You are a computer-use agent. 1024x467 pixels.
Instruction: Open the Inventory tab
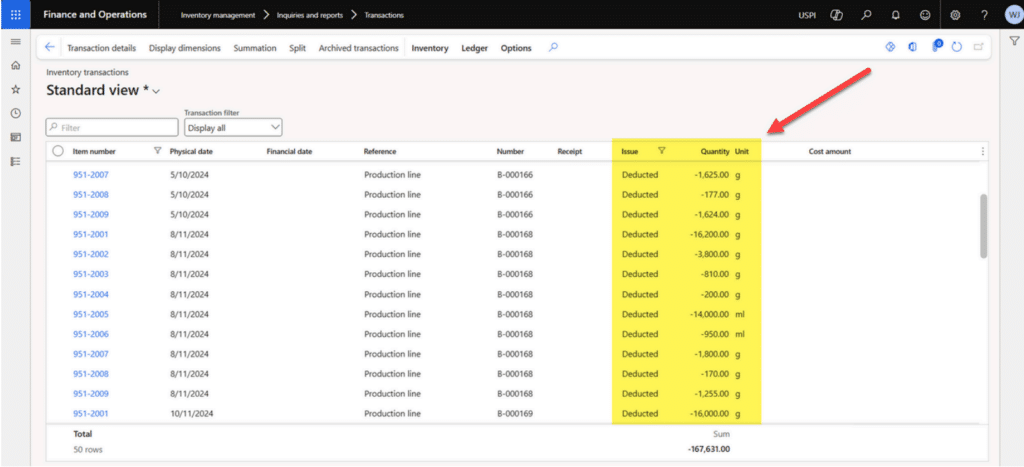click(430, 48)
